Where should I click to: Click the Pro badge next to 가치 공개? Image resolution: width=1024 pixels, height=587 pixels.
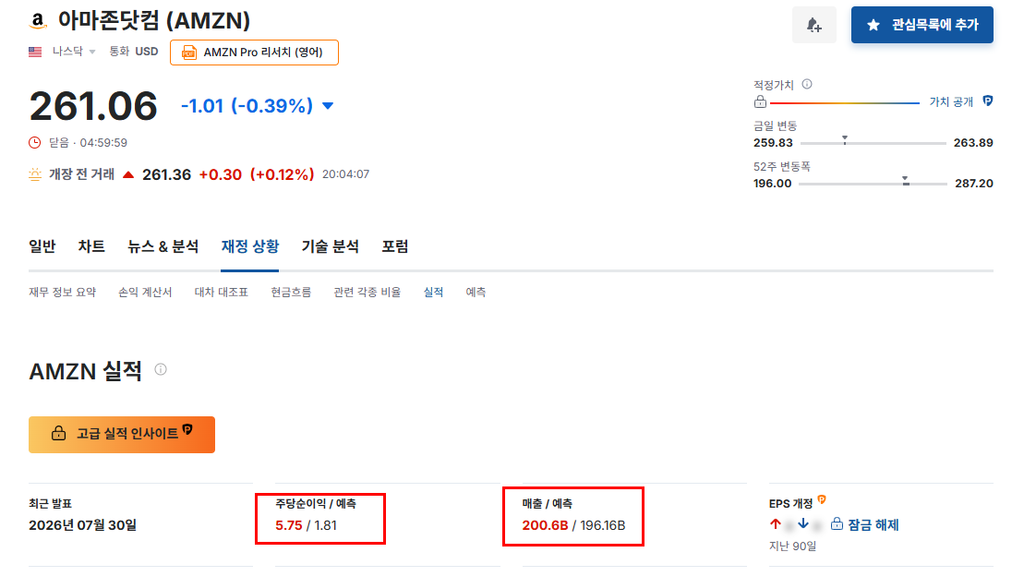(x=987, y=101)
